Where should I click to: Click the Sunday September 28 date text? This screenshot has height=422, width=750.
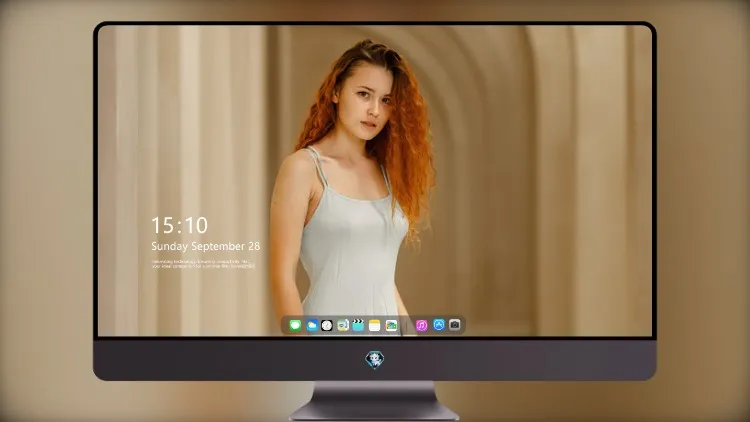[x=206, y=246]
